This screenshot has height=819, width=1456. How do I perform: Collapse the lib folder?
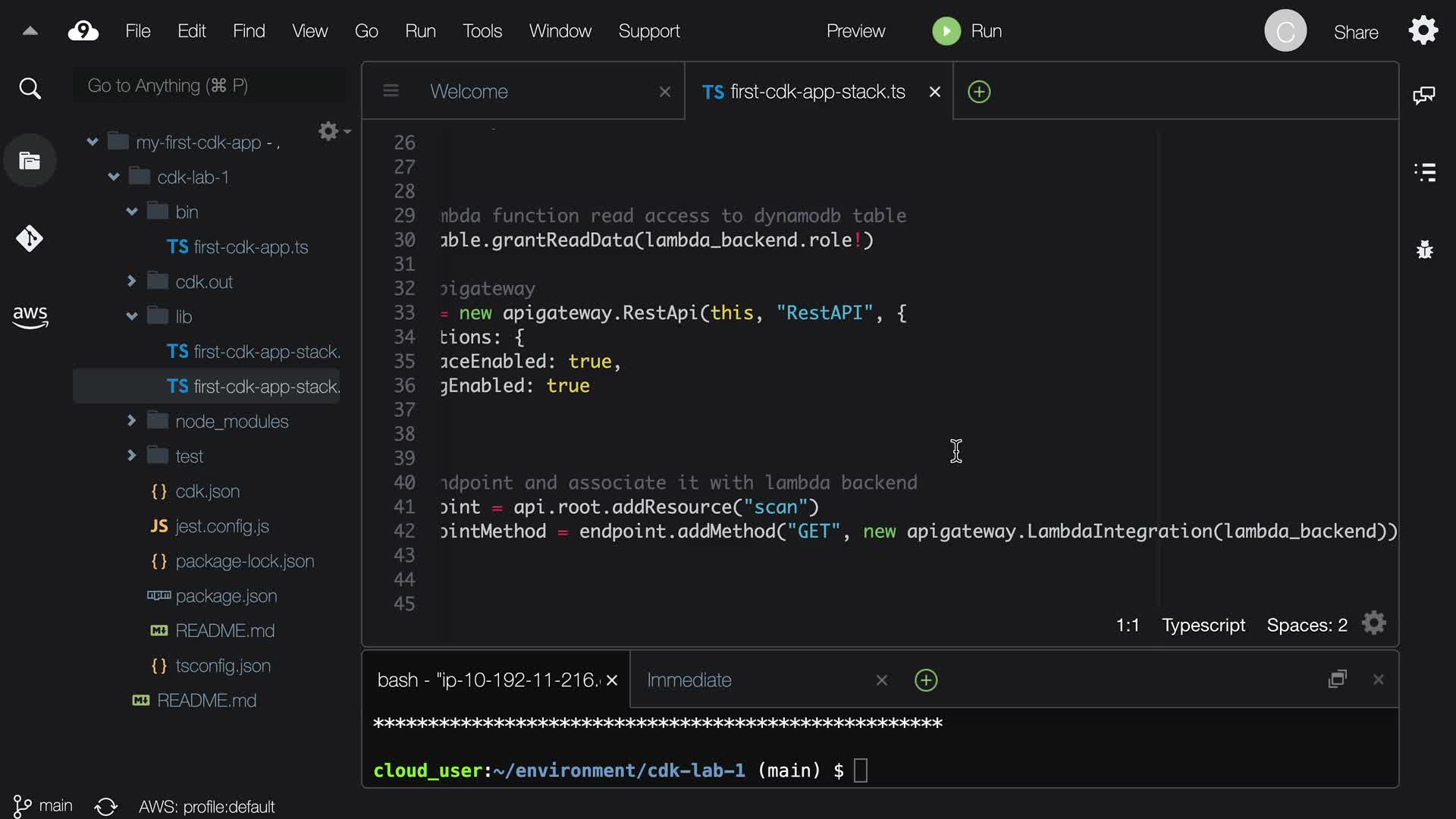pos(132,316)
